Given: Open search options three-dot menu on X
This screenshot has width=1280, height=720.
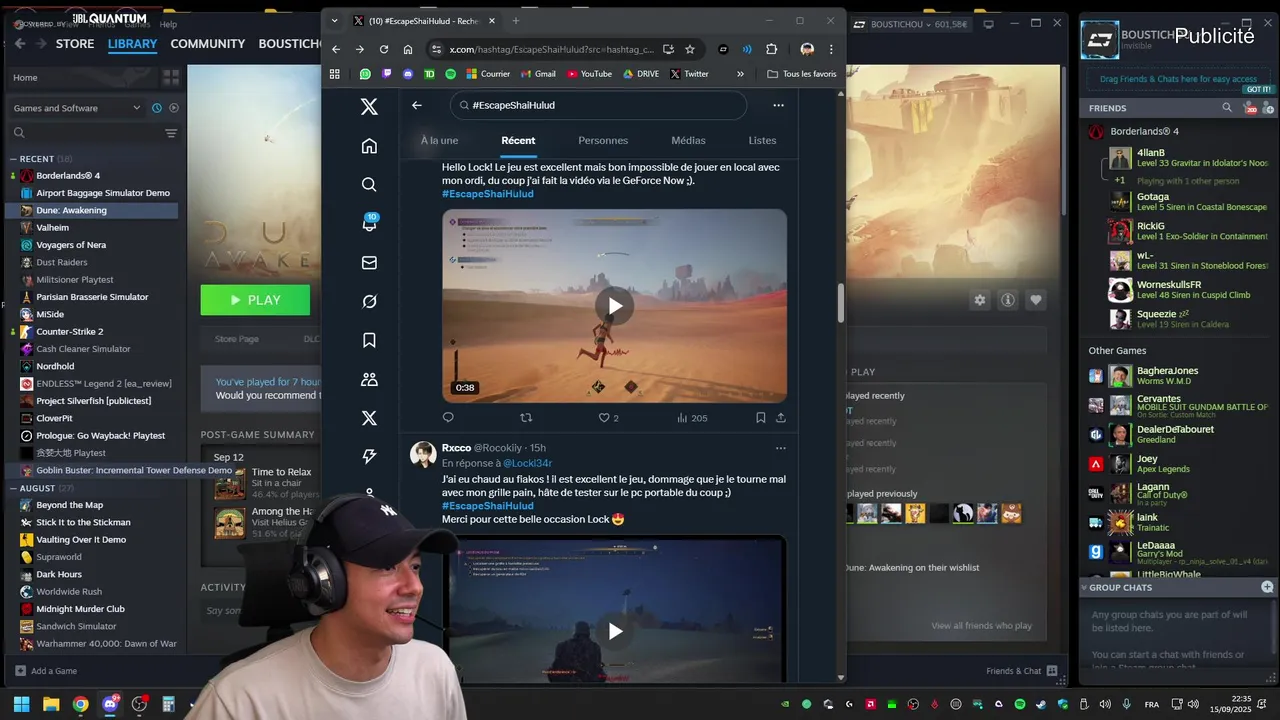Looking at the screenshot, I should click(x=778, y=105).
